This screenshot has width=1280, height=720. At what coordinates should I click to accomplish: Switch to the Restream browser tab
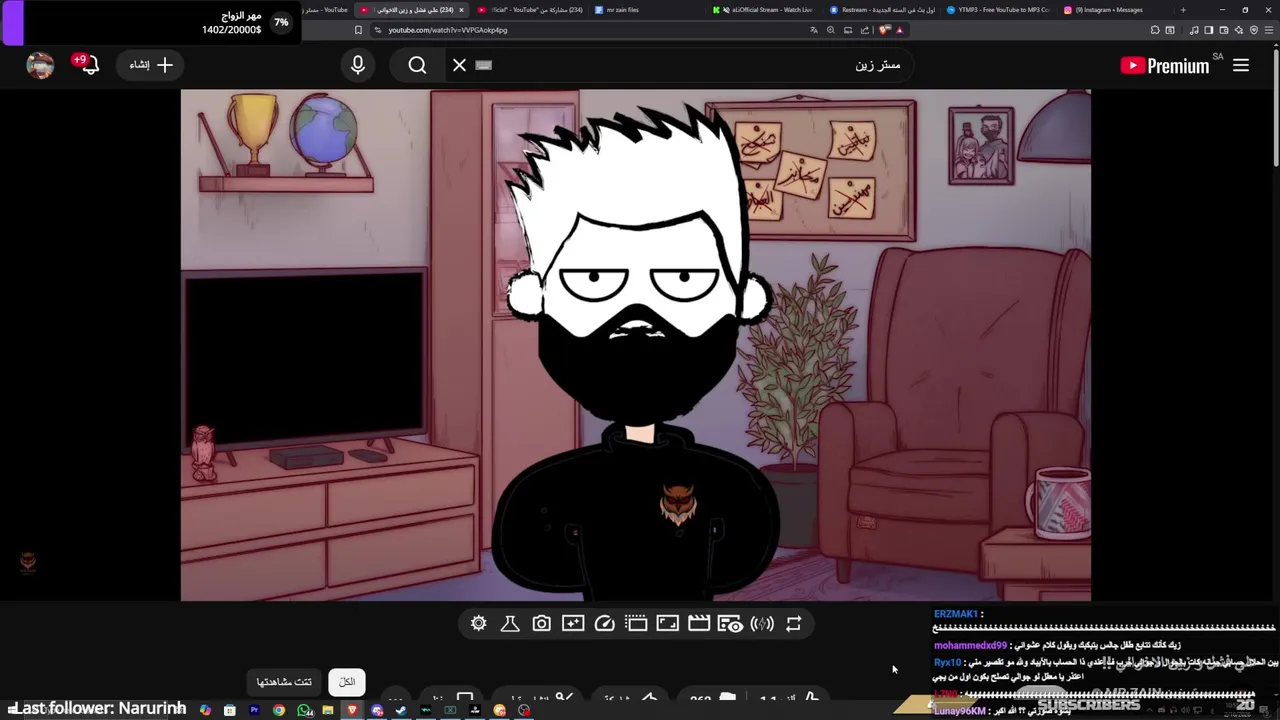(883, 10)
